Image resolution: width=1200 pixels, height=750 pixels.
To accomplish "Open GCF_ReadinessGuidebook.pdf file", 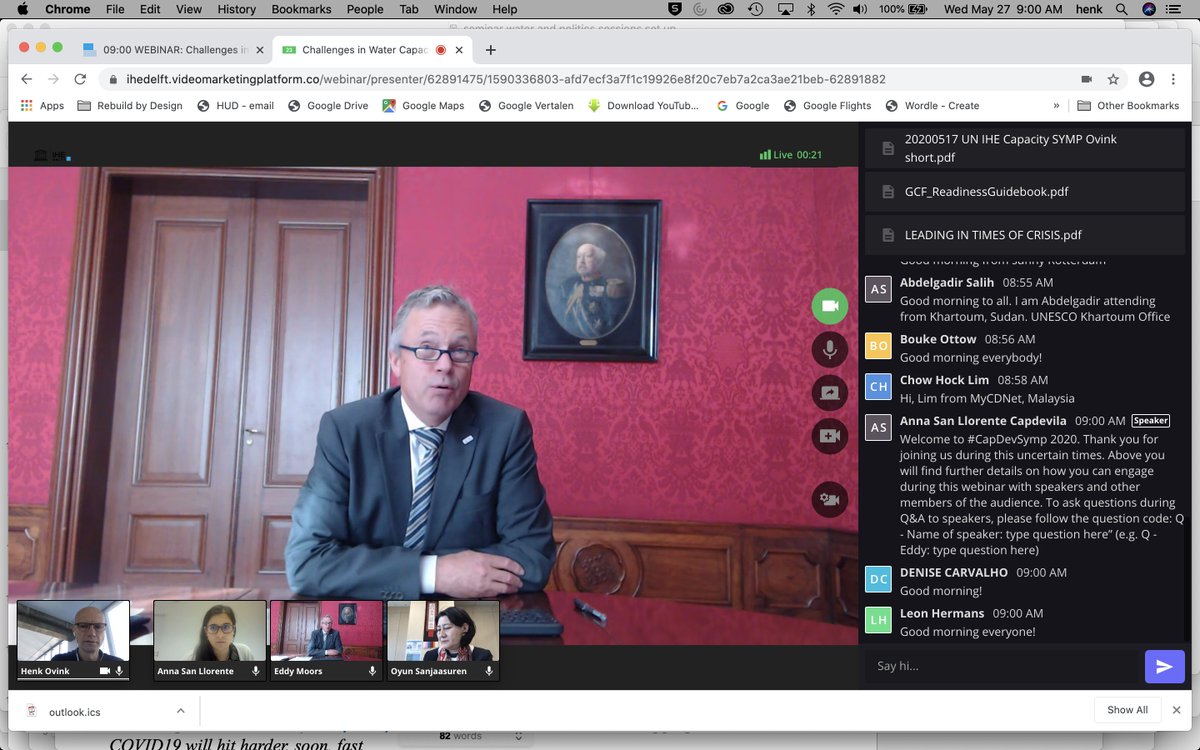I will tap(1024, 191).
